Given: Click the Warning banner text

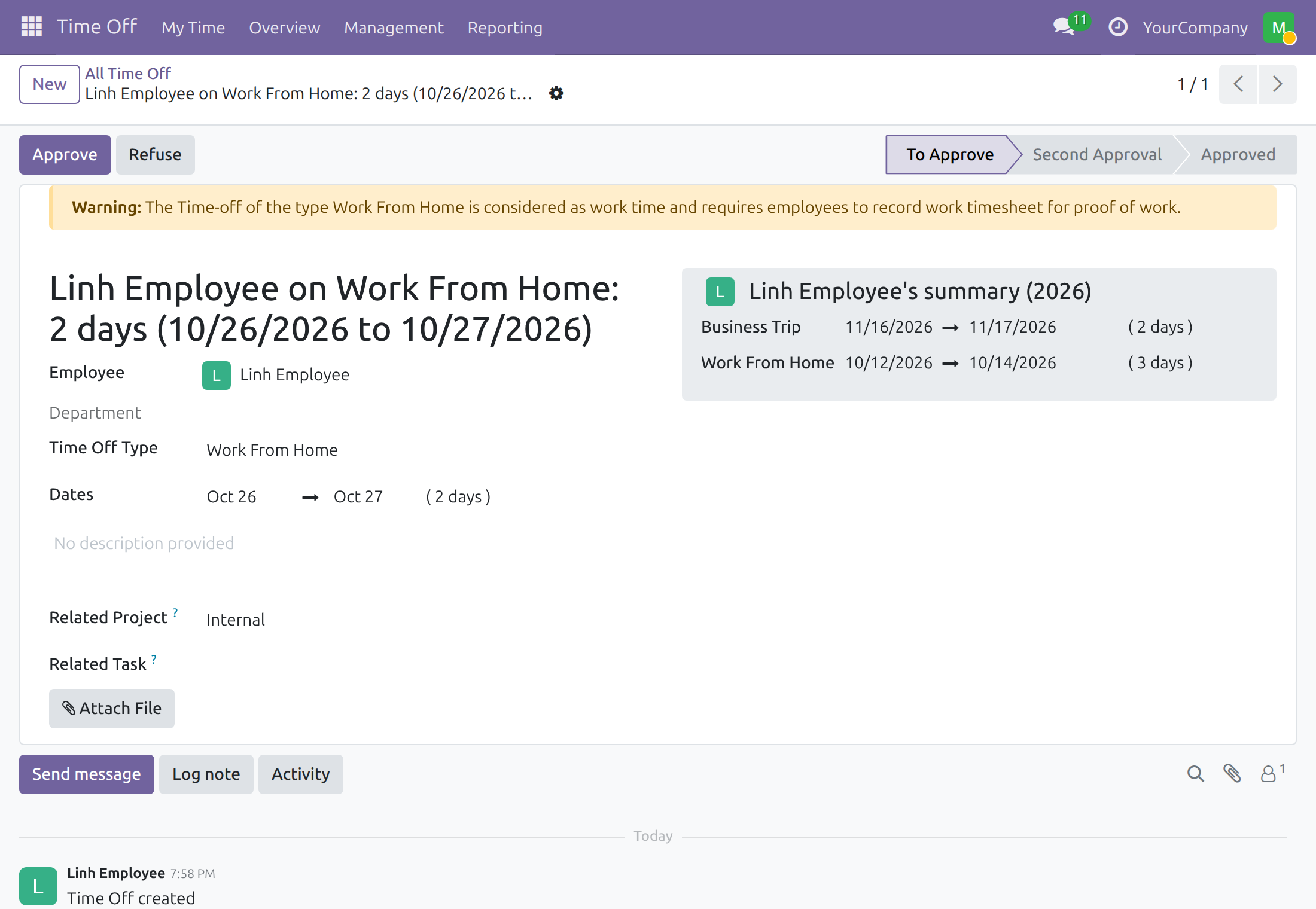Looking at the screenshot, I should click(626, 207).
